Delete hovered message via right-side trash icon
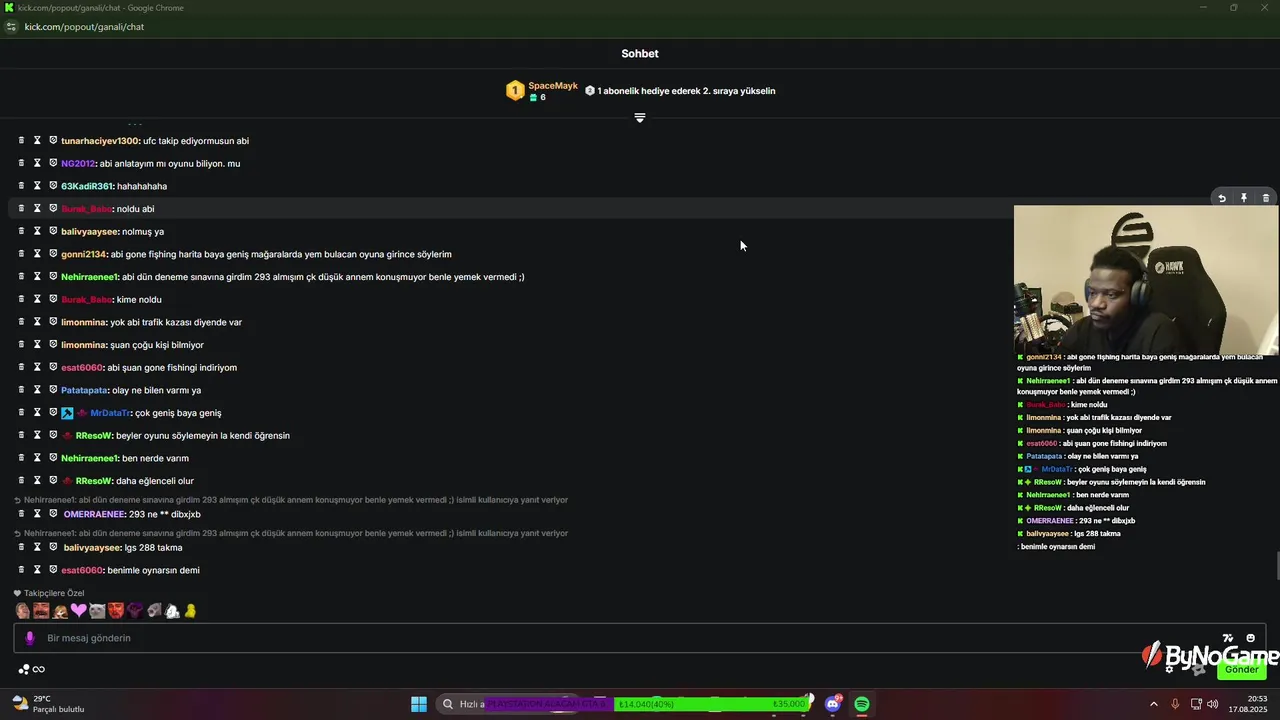The height and width of the screenshot is (720, 1280). click(1266, 198)
